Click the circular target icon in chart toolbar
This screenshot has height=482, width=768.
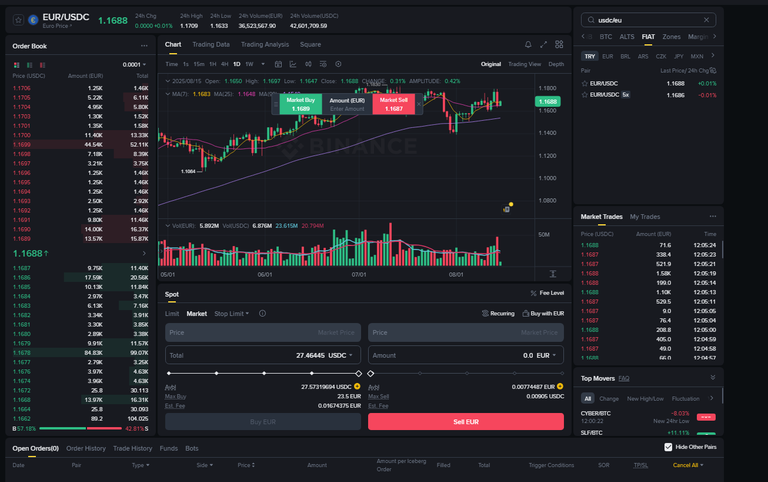point(338,64)
